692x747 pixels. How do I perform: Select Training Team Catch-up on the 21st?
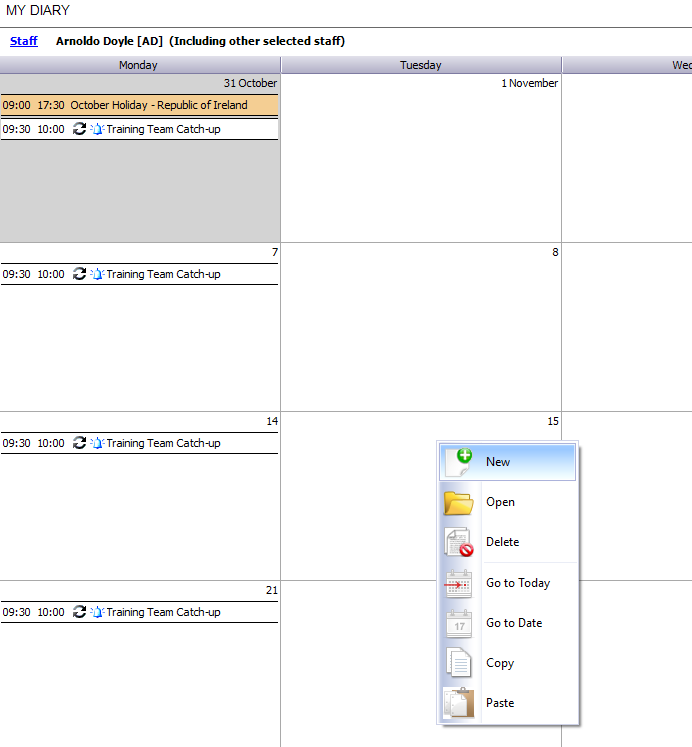point(139,612)
